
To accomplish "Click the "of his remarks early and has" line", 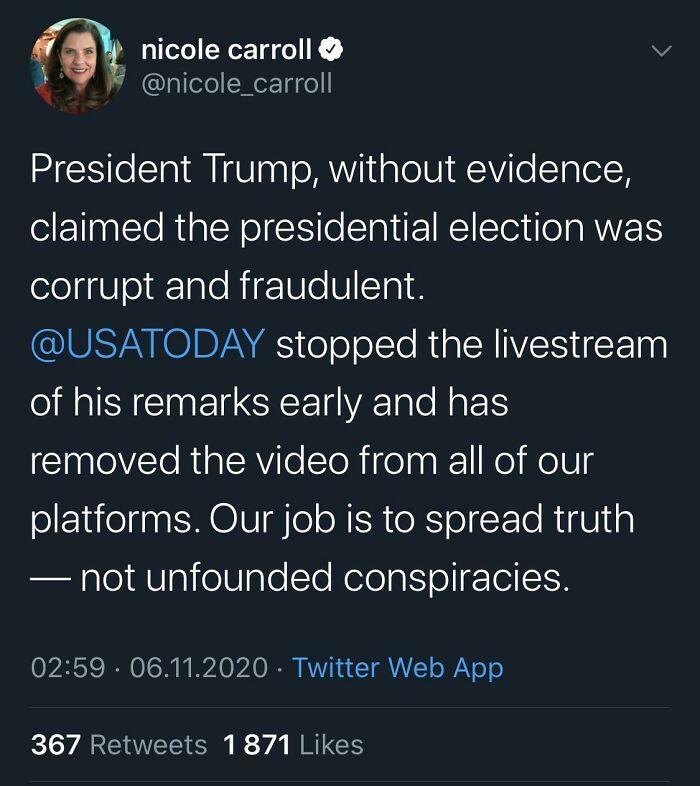I will [269, 402].
